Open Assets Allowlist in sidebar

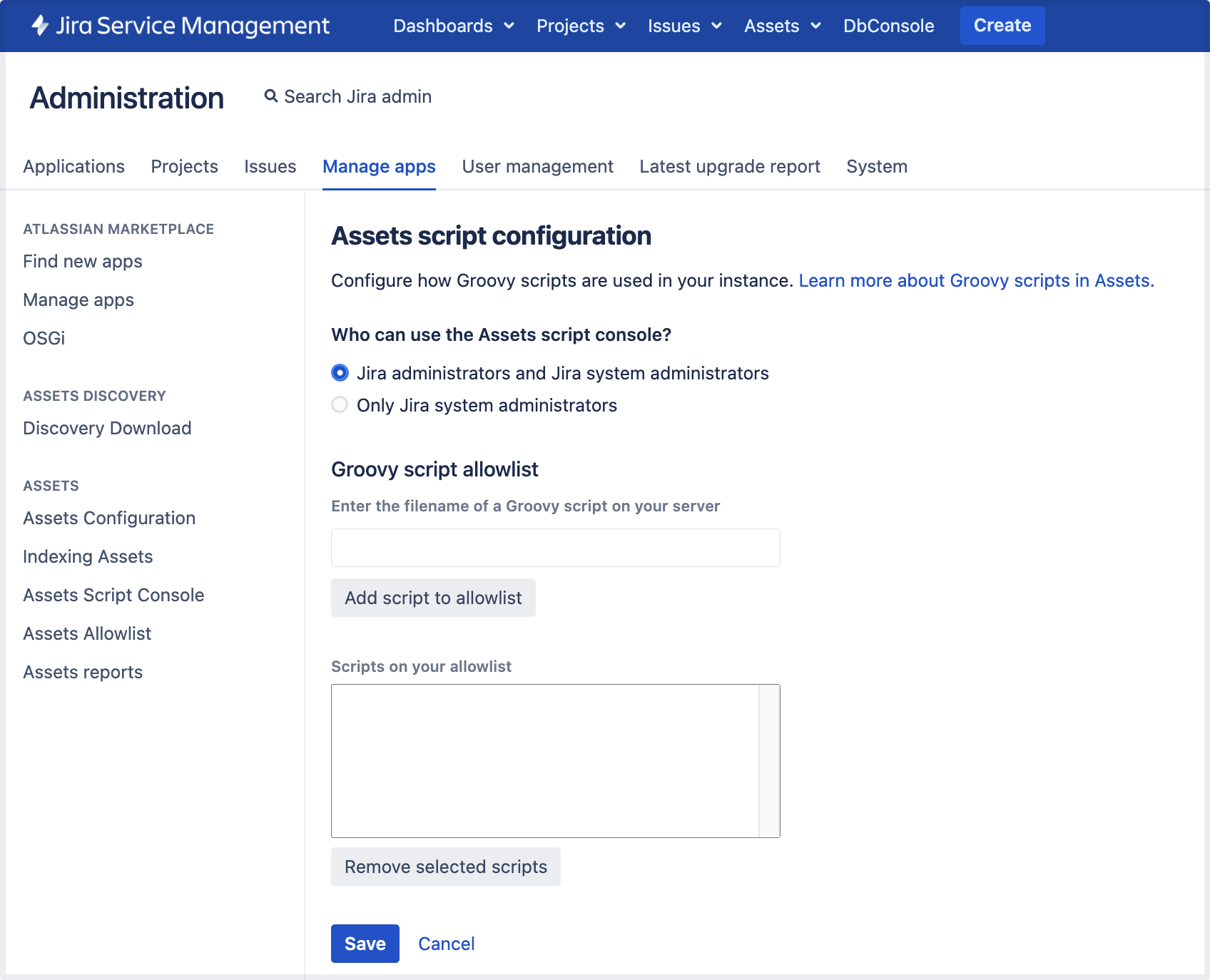[x=87, y=633]
